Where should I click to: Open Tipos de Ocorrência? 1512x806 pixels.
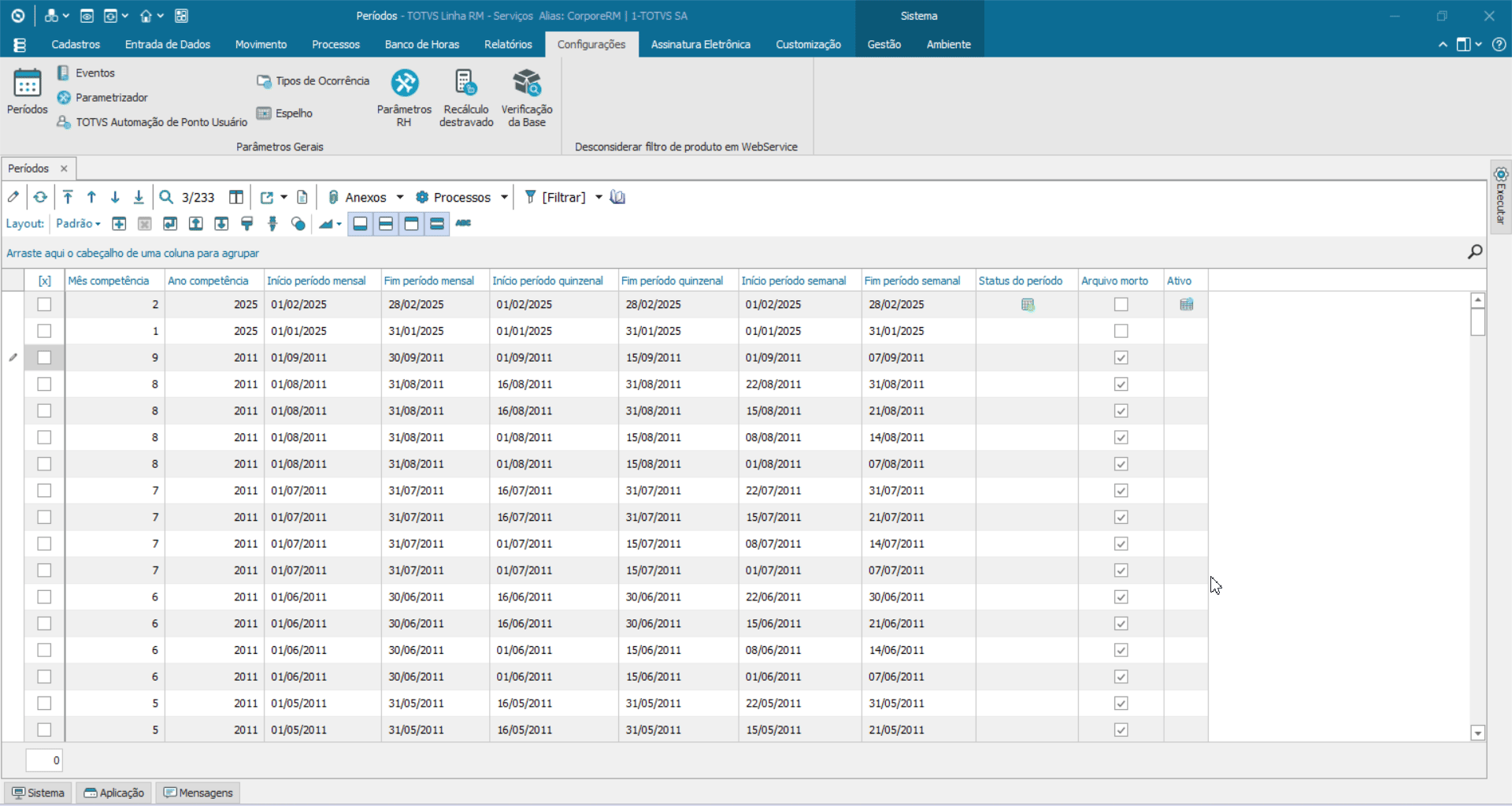tap(313, 80)
